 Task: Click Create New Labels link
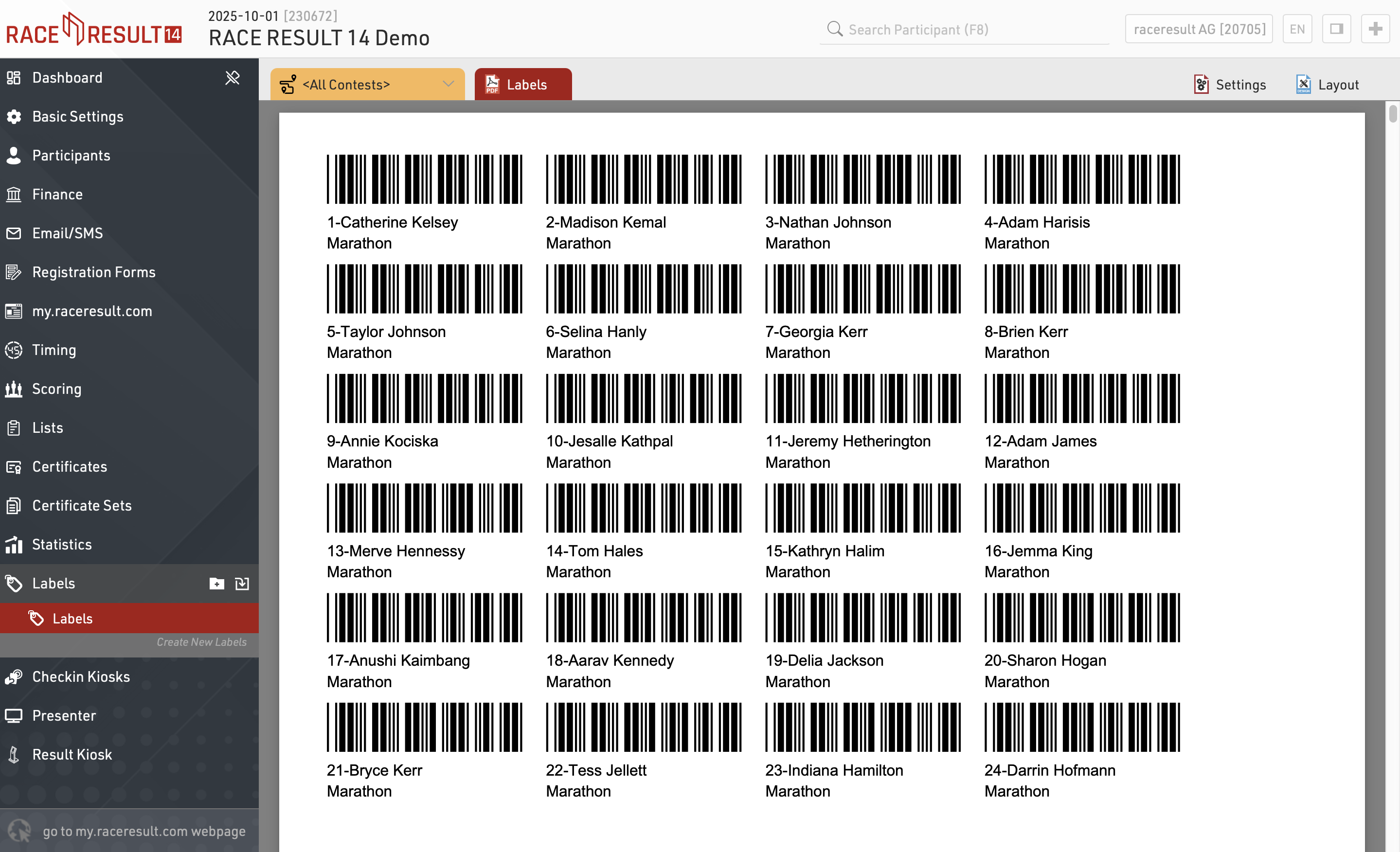[201, 642]
